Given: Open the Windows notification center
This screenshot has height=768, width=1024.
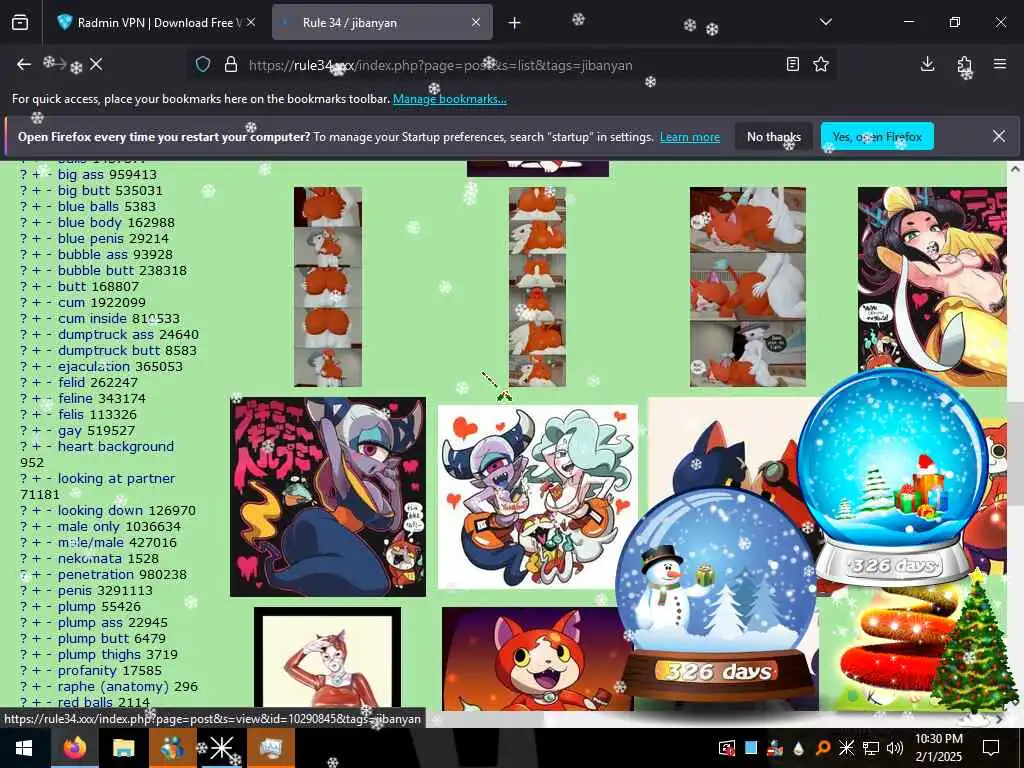Looking at the screenshot, I should (x=991, y=748).
